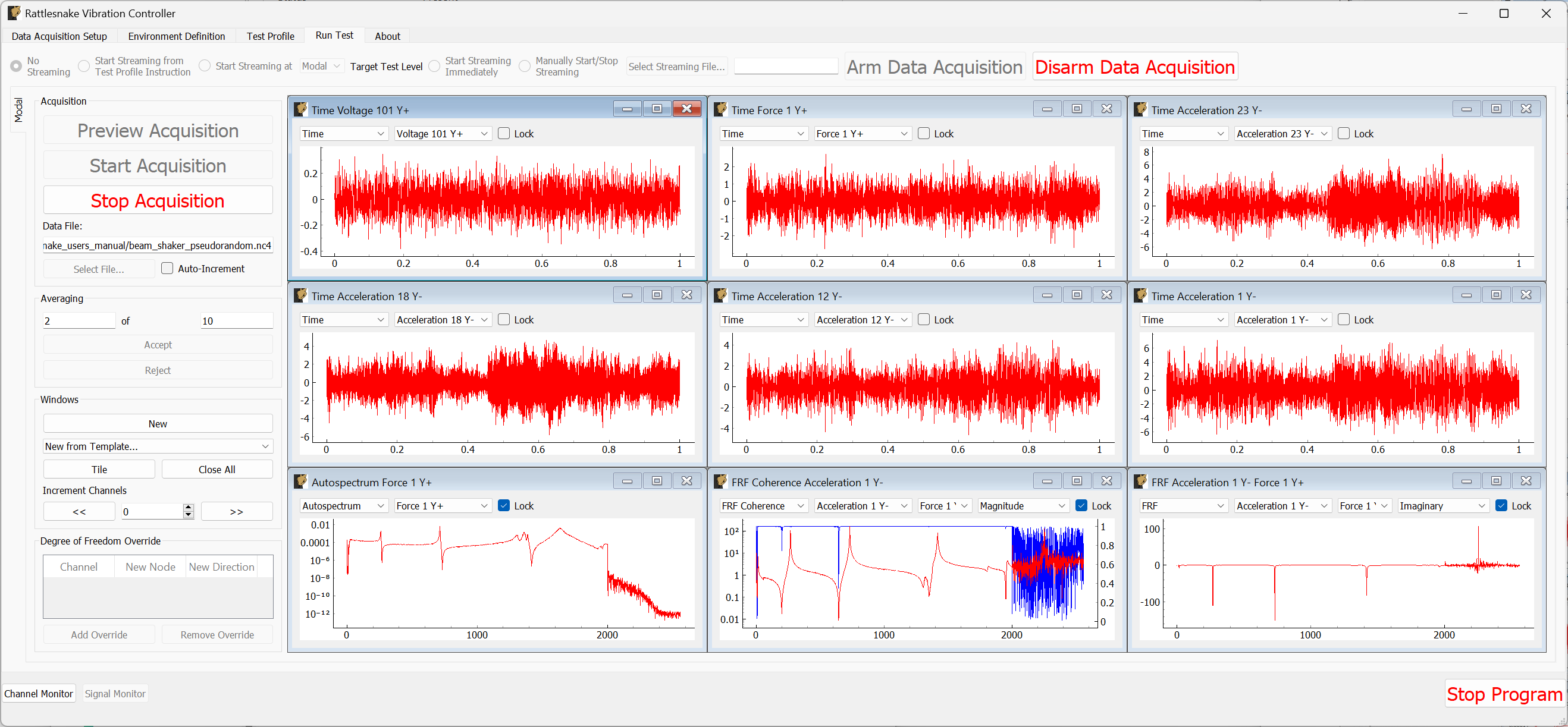Minimize the FRF Acceleration 1 Y- Force window

click(1466, 481)
